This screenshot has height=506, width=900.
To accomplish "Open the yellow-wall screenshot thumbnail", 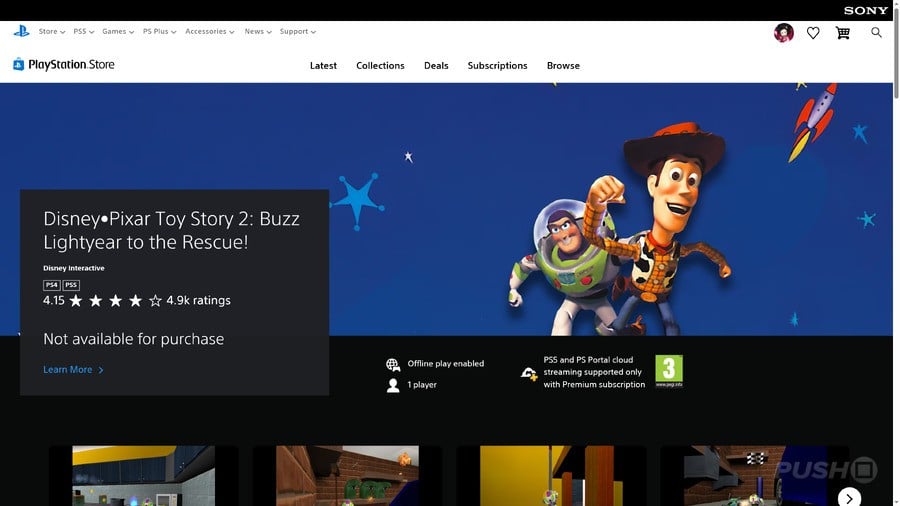I will tap(551, 476).
